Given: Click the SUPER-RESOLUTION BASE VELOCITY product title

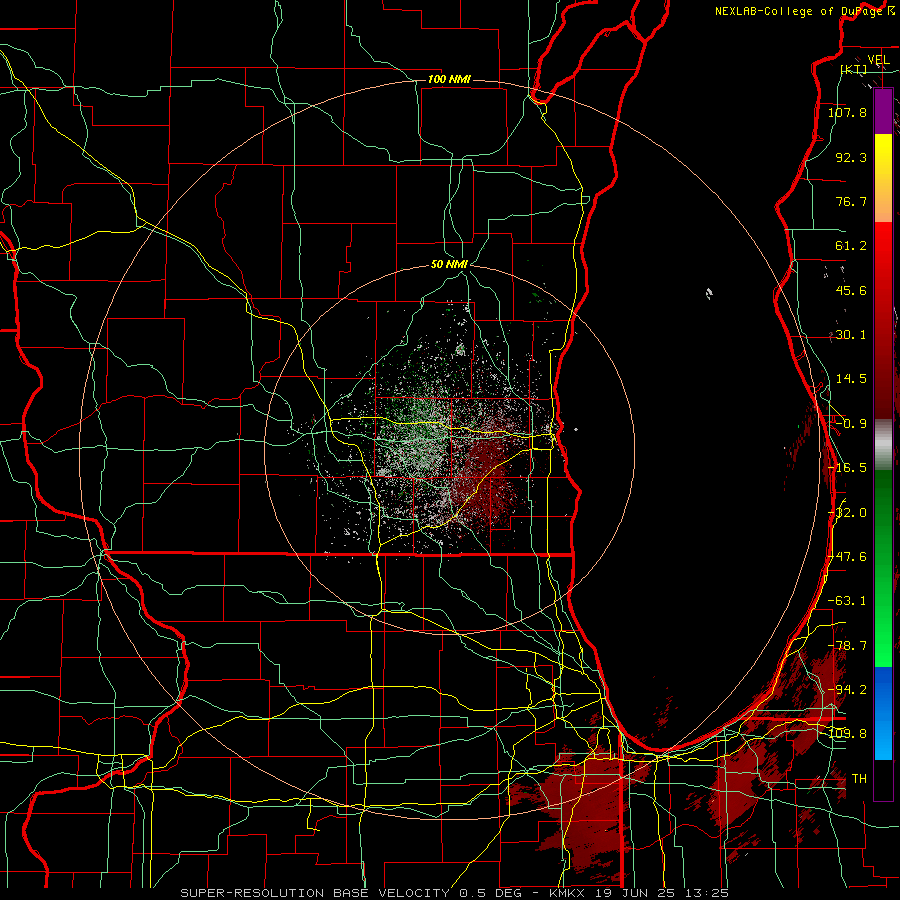Looking at the screenshot, I should pos(315,893).
